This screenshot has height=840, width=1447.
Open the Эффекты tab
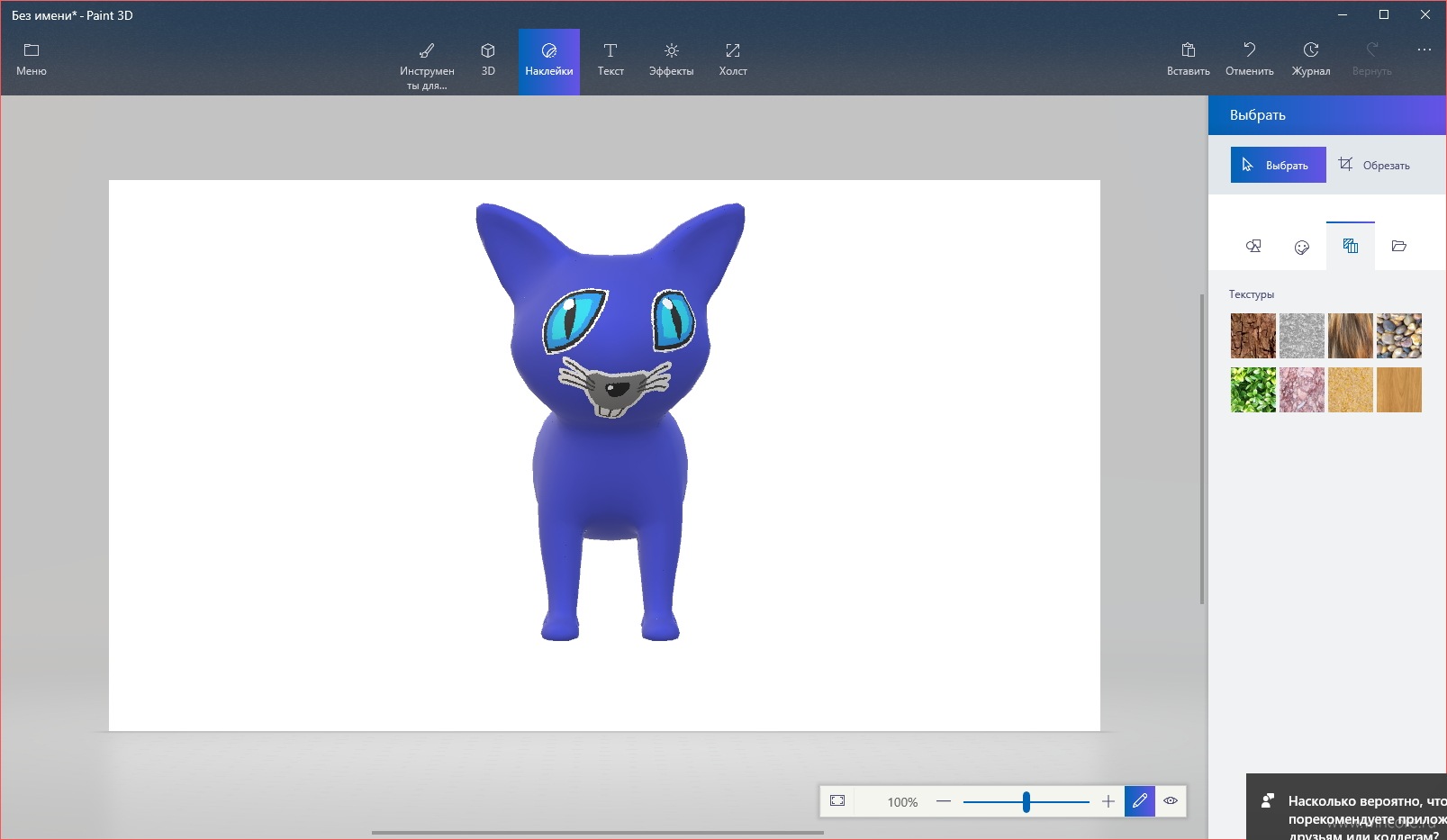click(x=672, y=60)
